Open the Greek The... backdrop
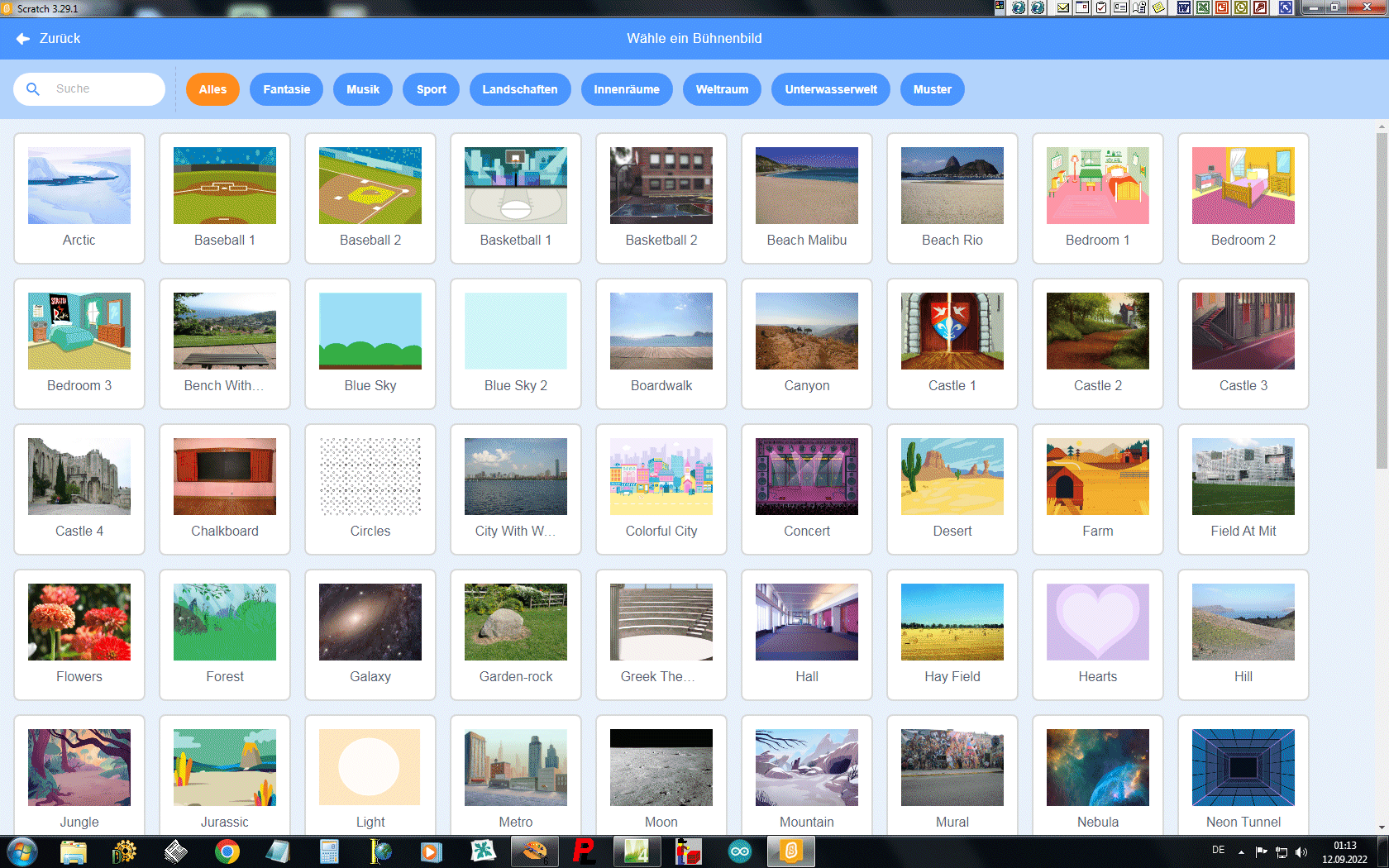Image resolution: width=1389 pixels, height=868 pixels. tap(661, 635)
